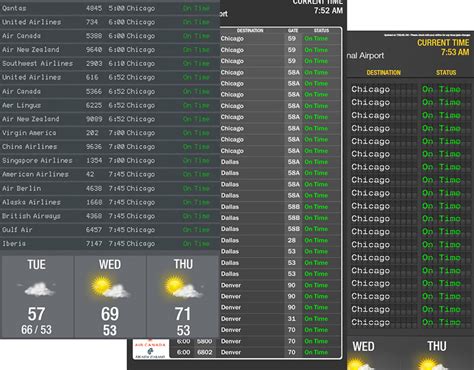Select the Gulf Air 6457 row
The width and height of the screenshot is (474, 370).
110,230
